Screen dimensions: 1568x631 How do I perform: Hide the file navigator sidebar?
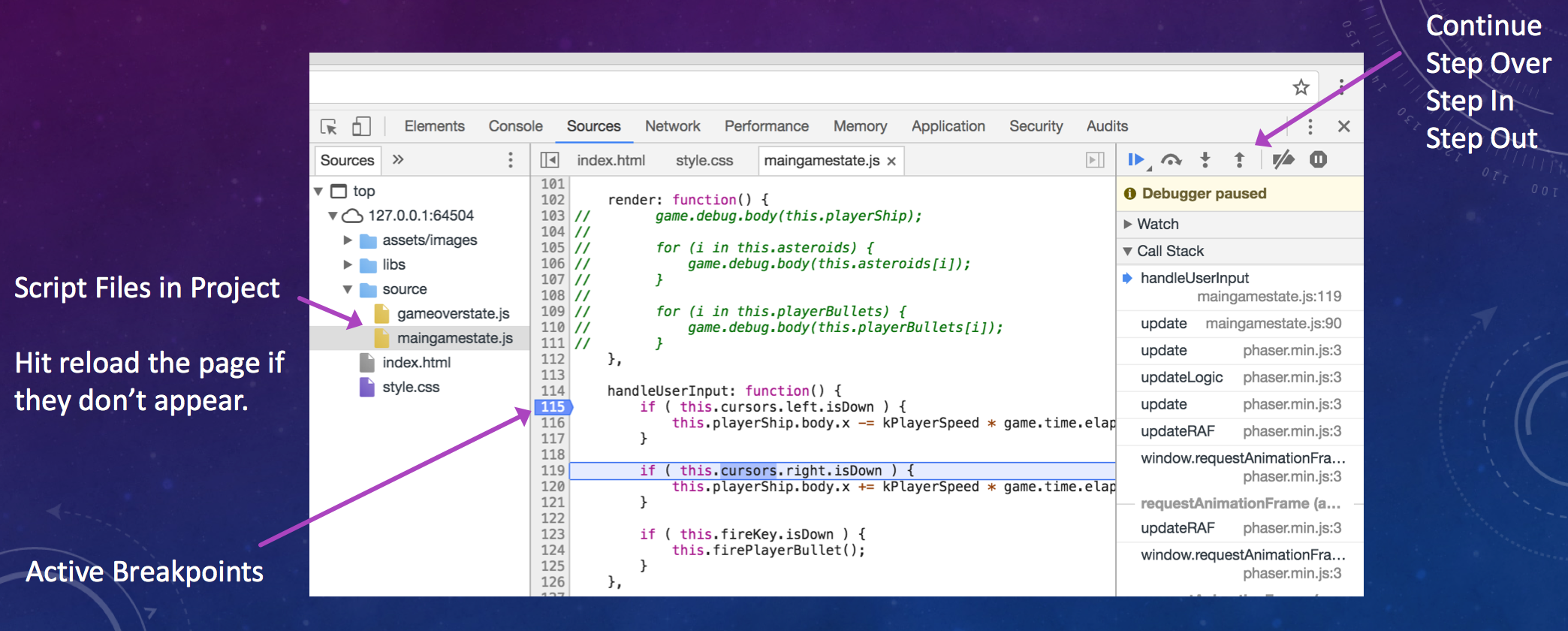coord(550,160)
